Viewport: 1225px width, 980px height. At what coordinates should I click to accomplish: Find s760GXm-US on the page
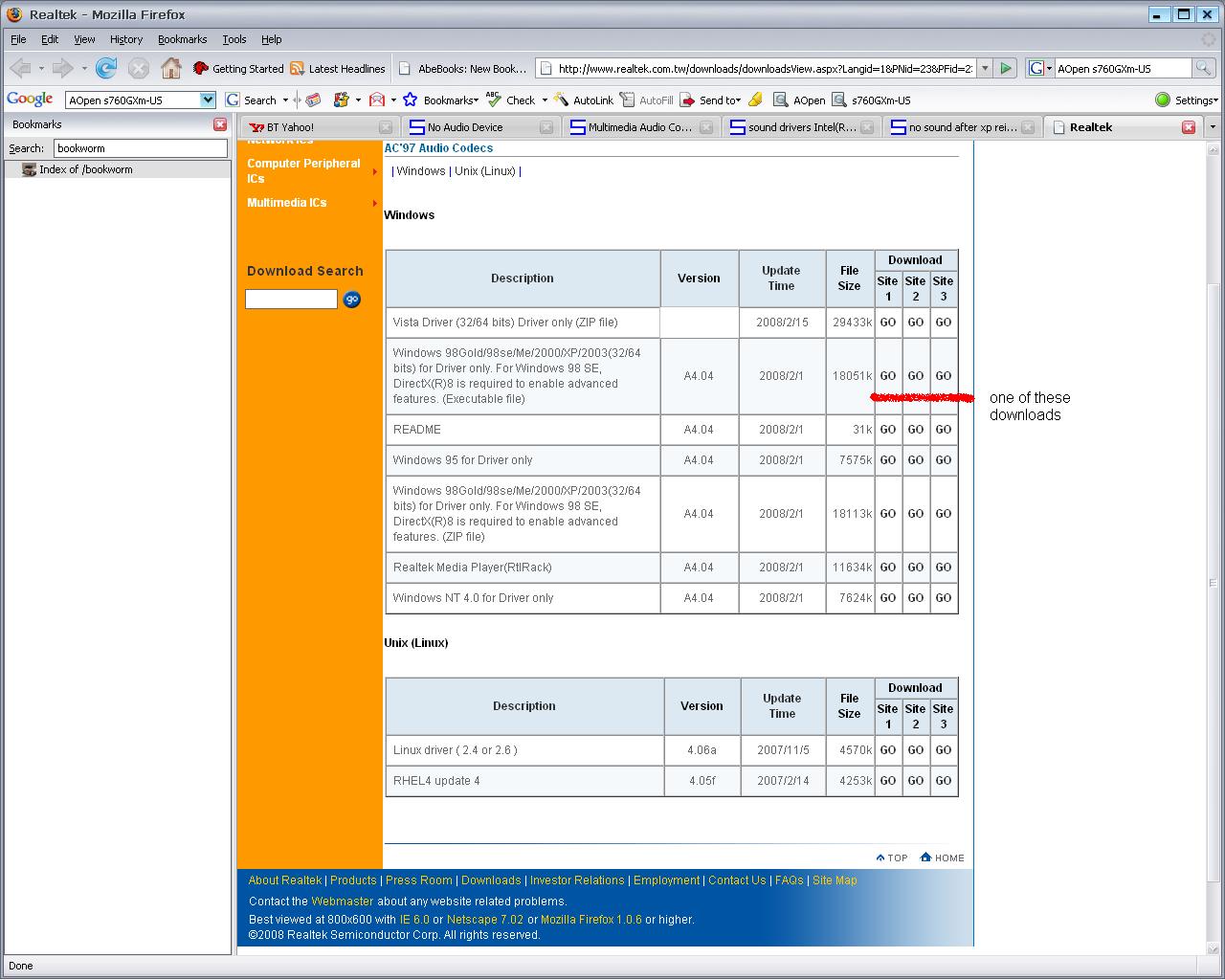click(x=872, y=100)
